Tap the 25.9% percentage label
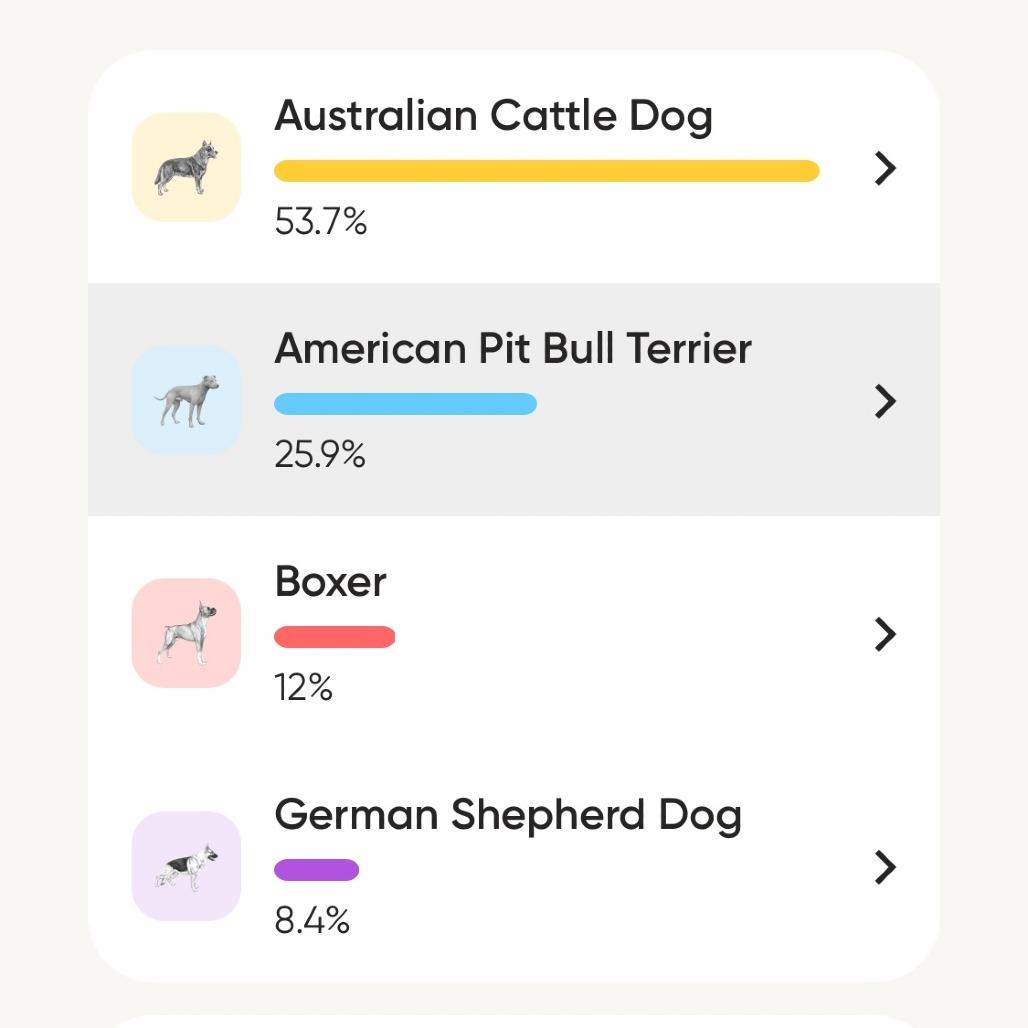This screenshot has width=1028, height=1028. 319,455
